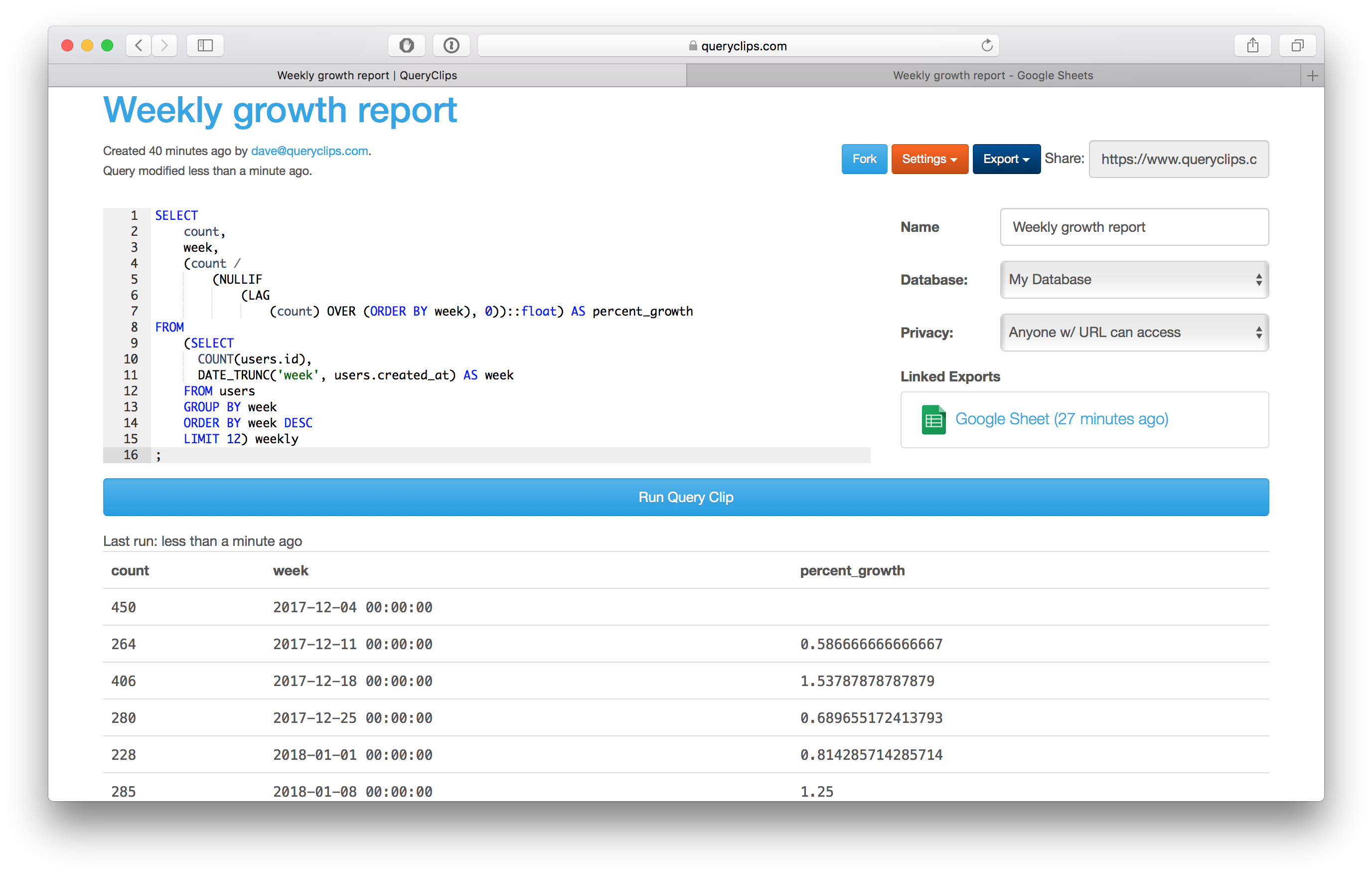This screenshot has height=875, width=1372.
Task: Expand the Settings dropdown button
Action: (929, 159)
